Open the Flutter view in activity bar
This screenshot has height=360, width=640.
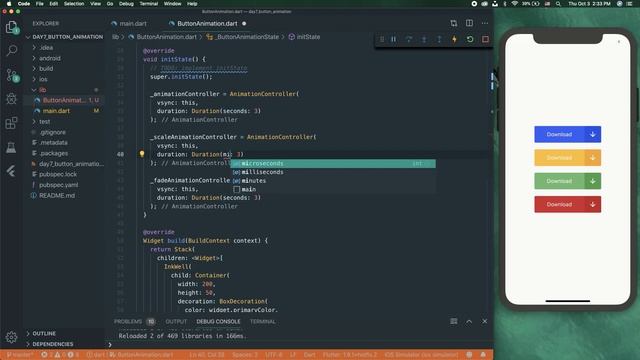click(x=11, y=171)
